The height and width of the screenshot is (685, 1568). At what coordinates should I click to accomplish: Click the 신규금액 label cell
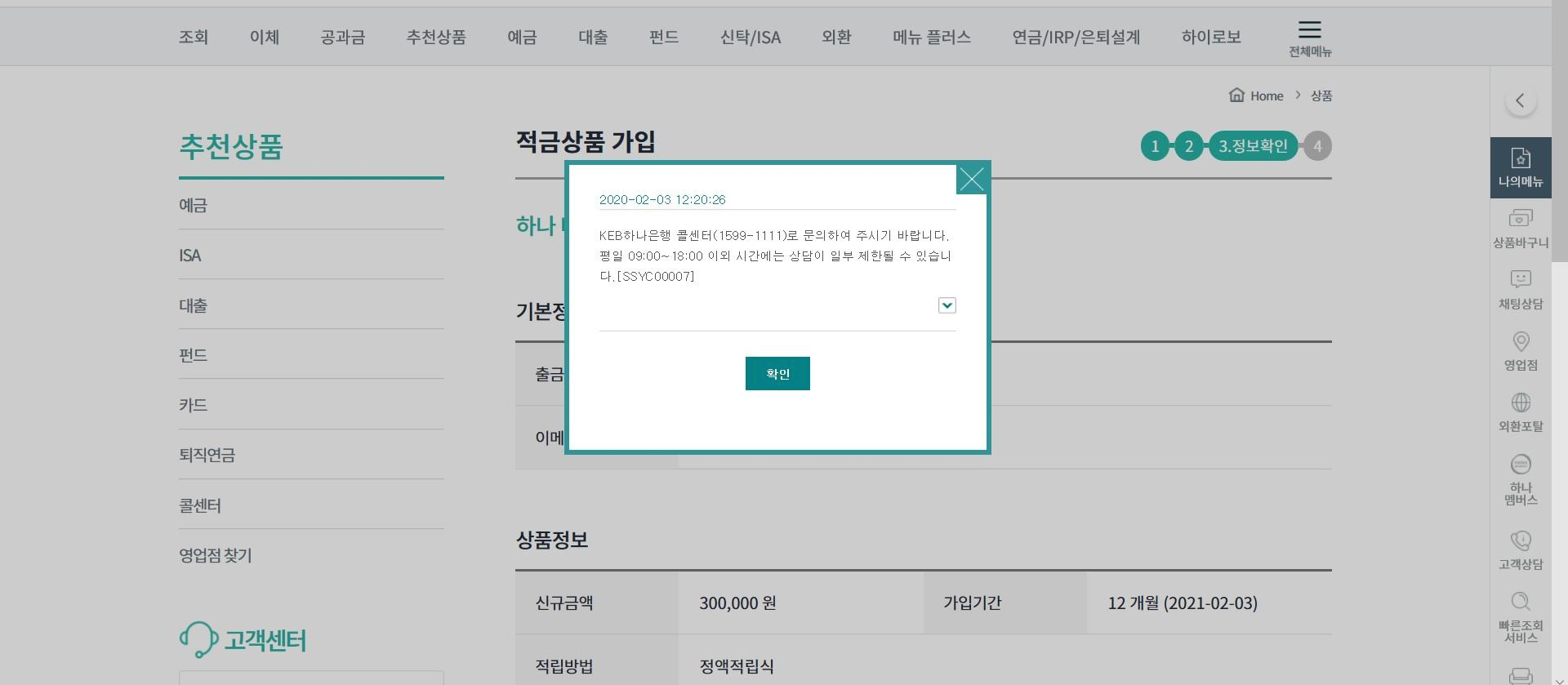pos(597,603)
